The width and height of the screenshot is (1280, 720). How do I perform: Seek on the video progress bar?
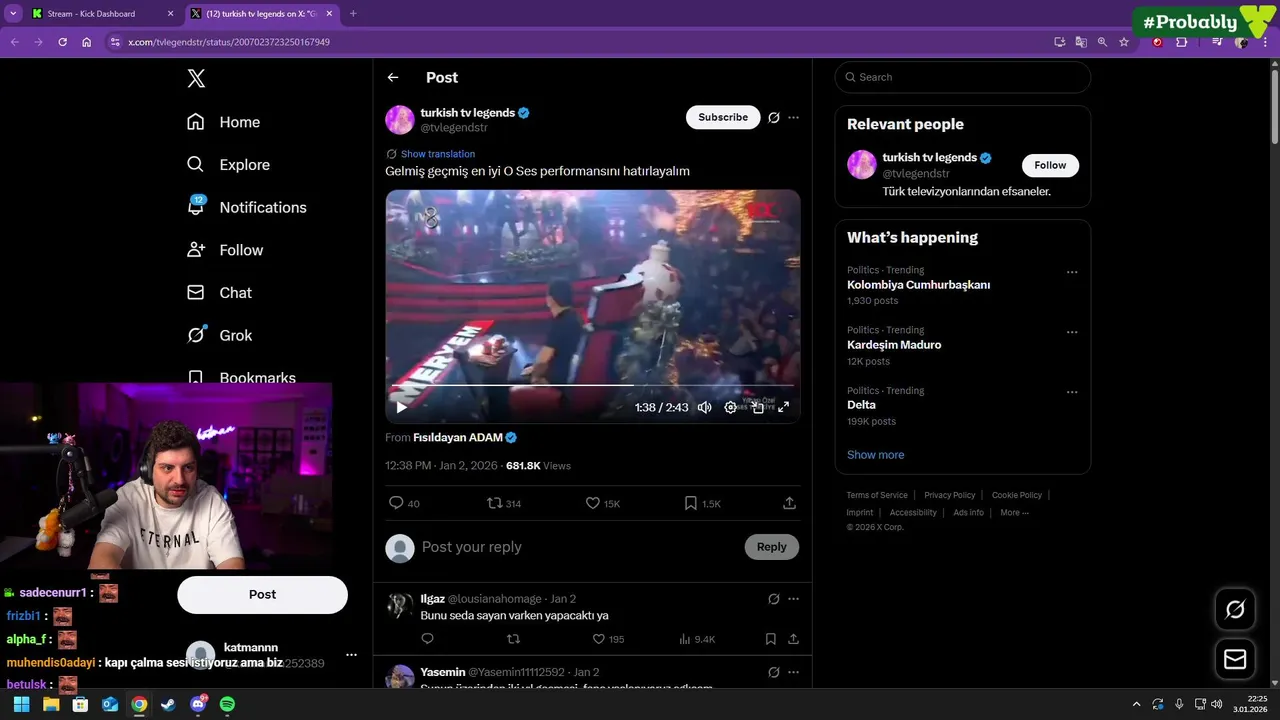pos(592,384)
